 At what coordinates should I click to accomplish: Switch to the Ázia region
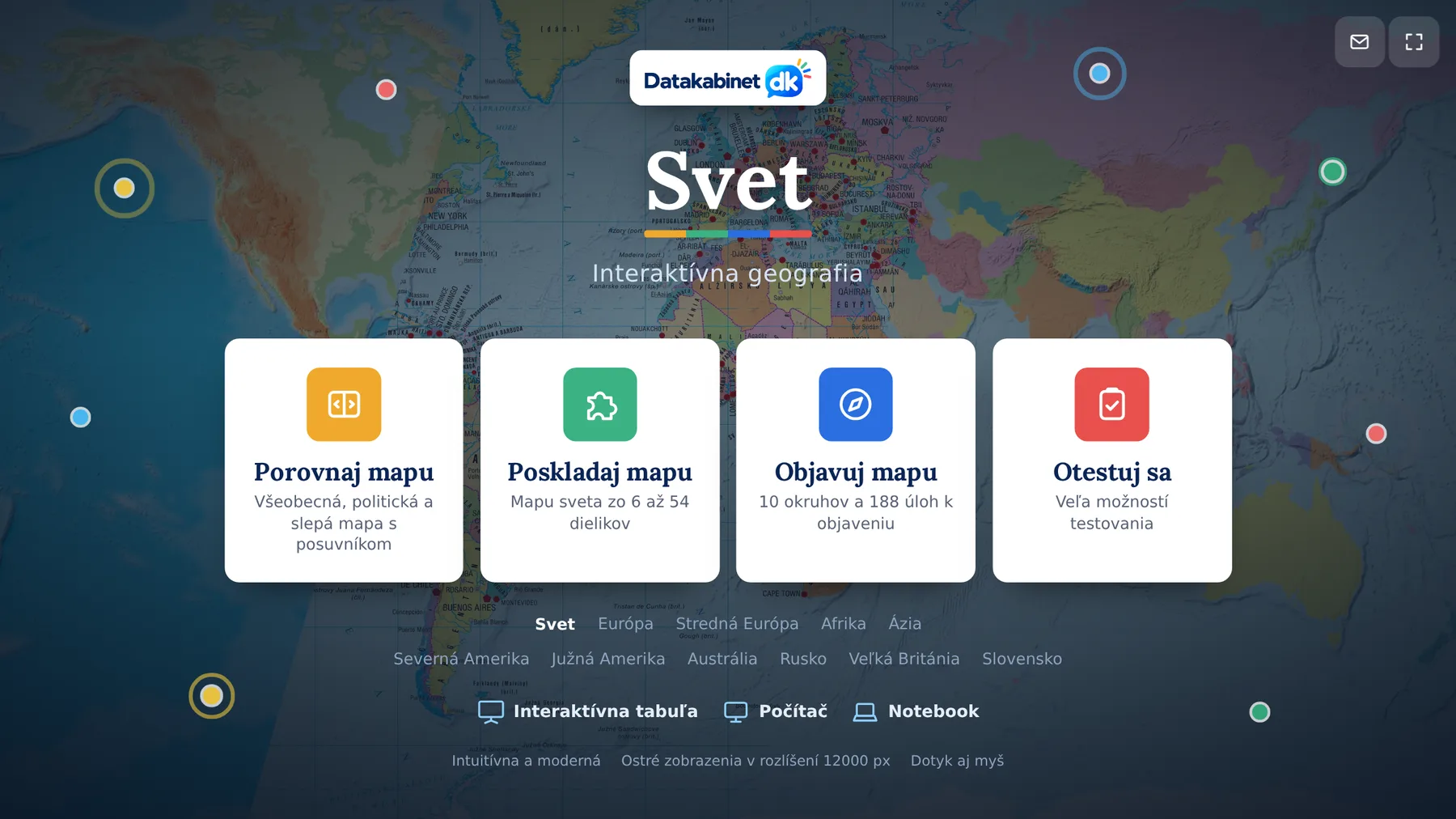pos(904,623)
